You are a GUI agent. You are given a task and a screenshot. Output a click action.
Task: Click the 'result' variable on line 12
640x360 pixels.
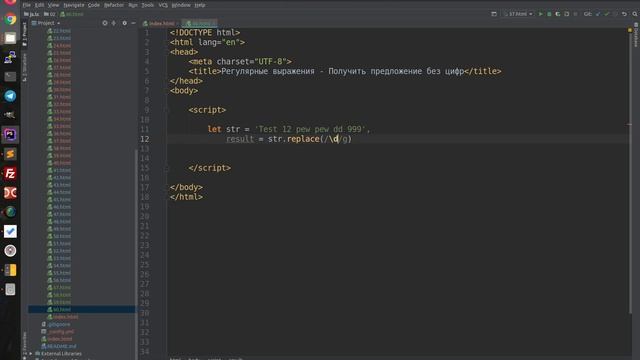point(240,139)
